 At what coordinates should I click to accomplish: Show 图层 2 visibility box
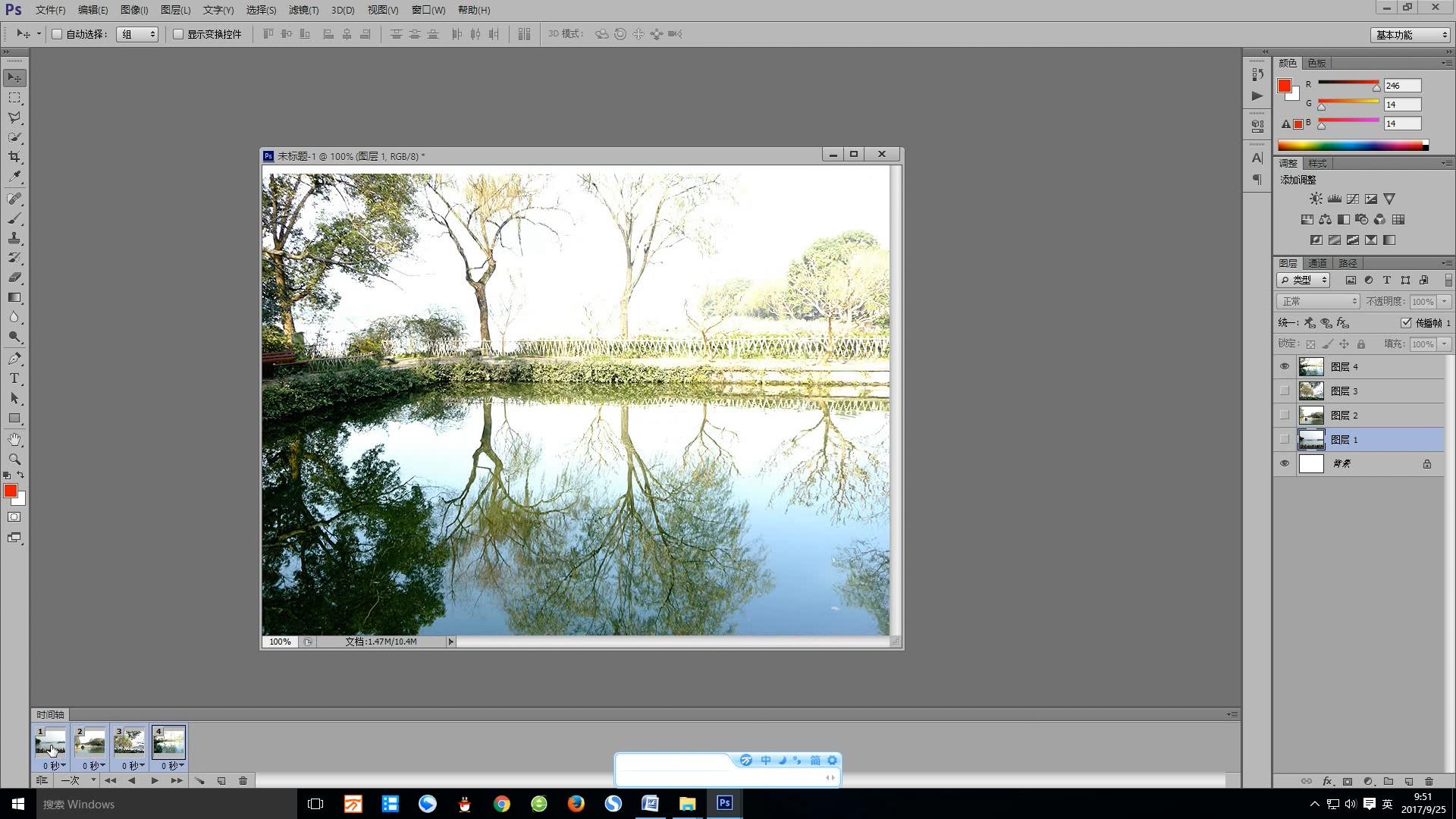pos(1285,416)
